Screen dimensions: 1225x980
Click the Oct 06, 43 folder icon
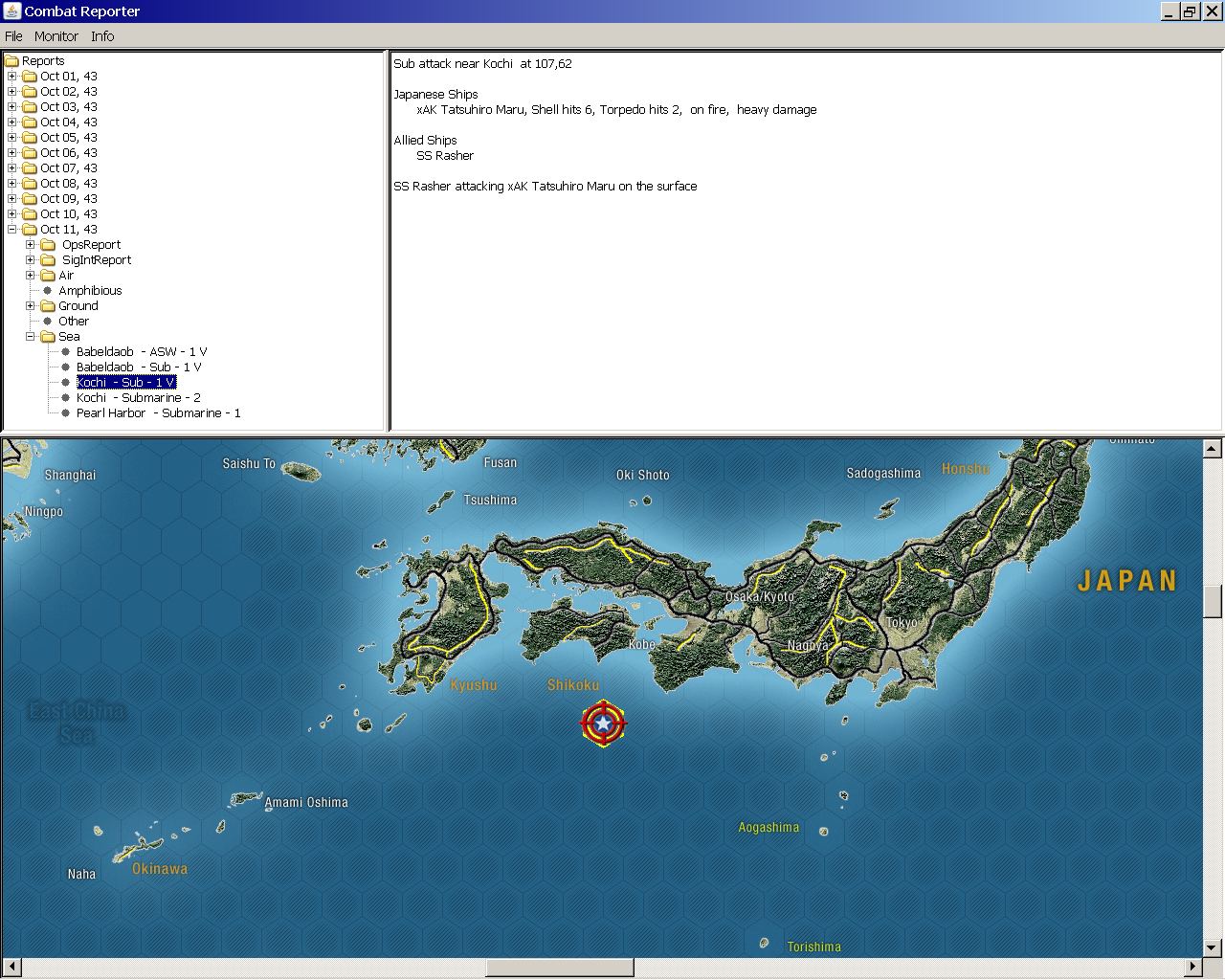pyautogui.click(x=29, y=153)
